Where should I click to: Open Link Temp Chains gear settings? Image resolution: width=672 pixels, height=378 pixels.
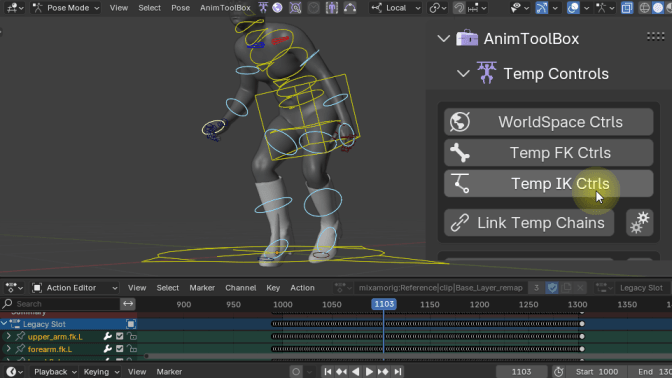[639, 223]
